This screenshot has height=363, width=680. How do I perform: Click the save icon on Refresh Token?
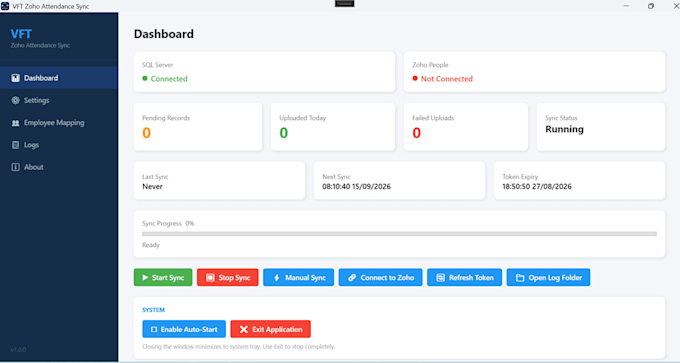441,278
